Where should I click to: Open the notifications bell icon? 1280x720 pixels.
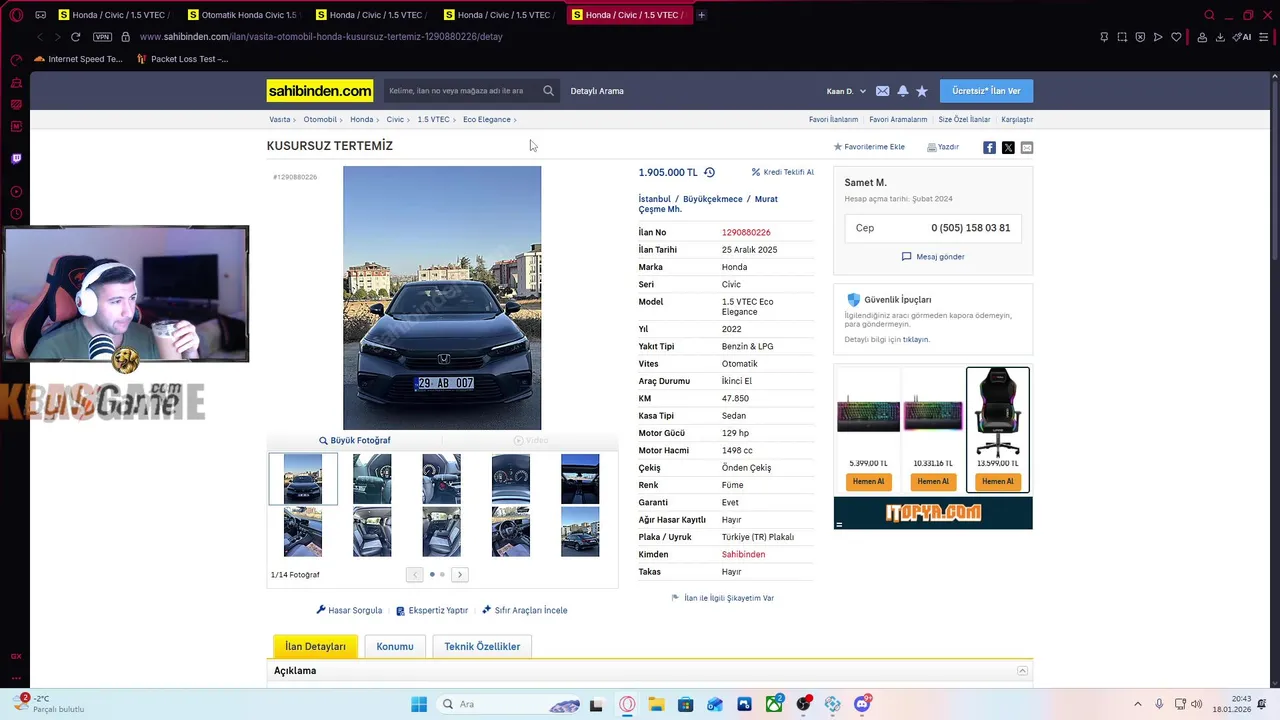903,91
